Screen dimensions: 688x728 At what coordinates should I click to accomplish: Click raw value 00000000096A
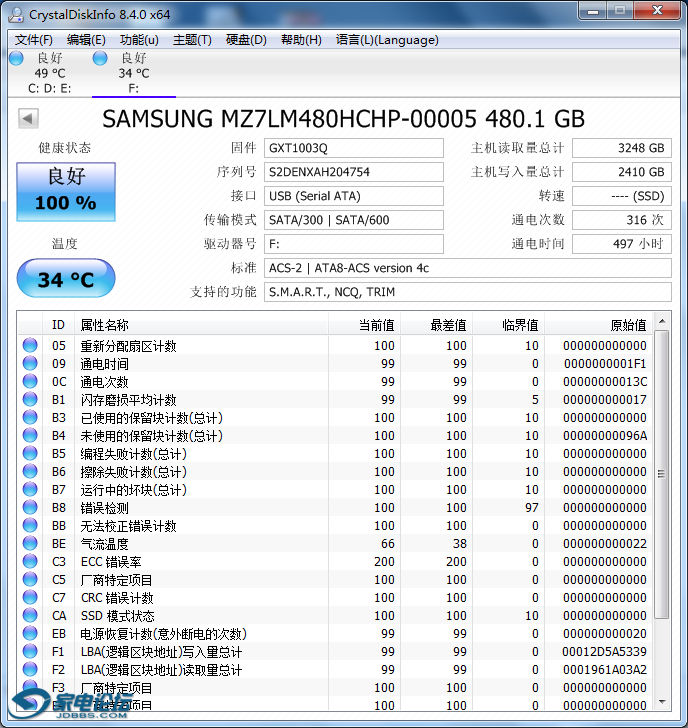pos(604,436)
